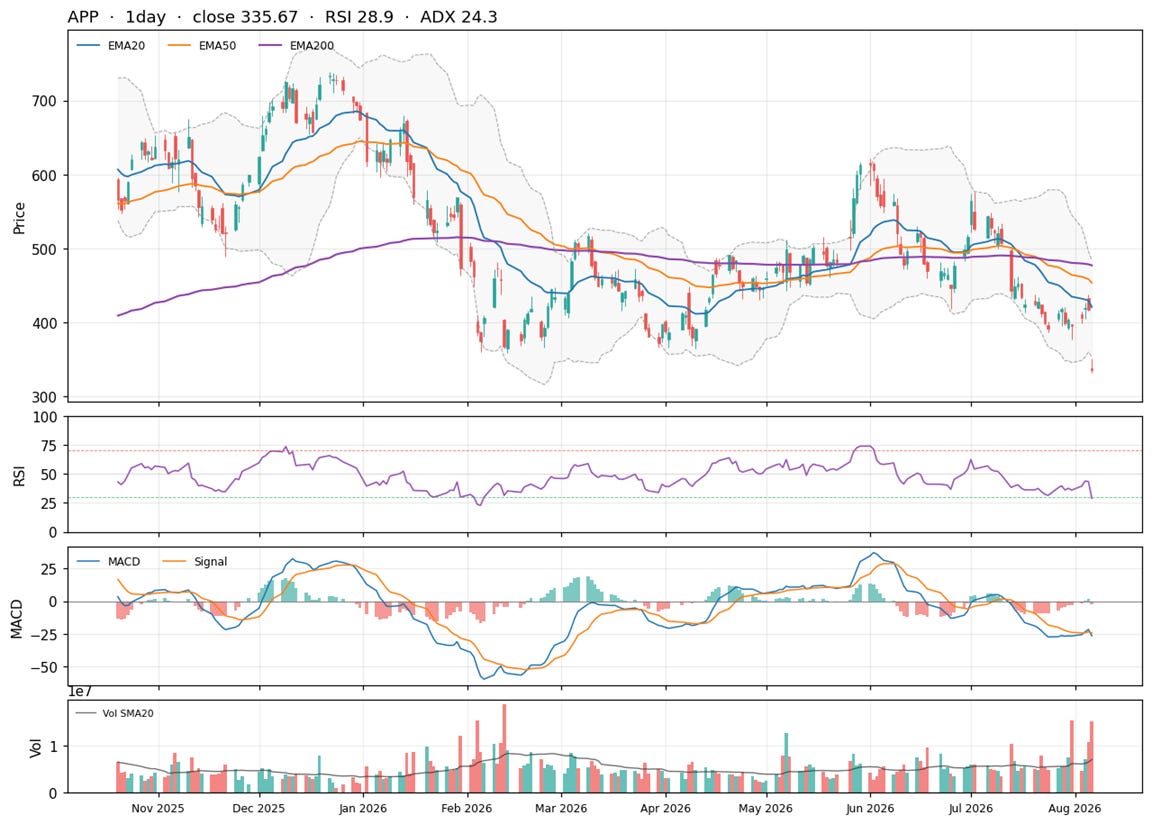This screenshot has height=824, width=1152.
Task: Click the RSI 28.9 reading in title
Action: pos(359,17)
